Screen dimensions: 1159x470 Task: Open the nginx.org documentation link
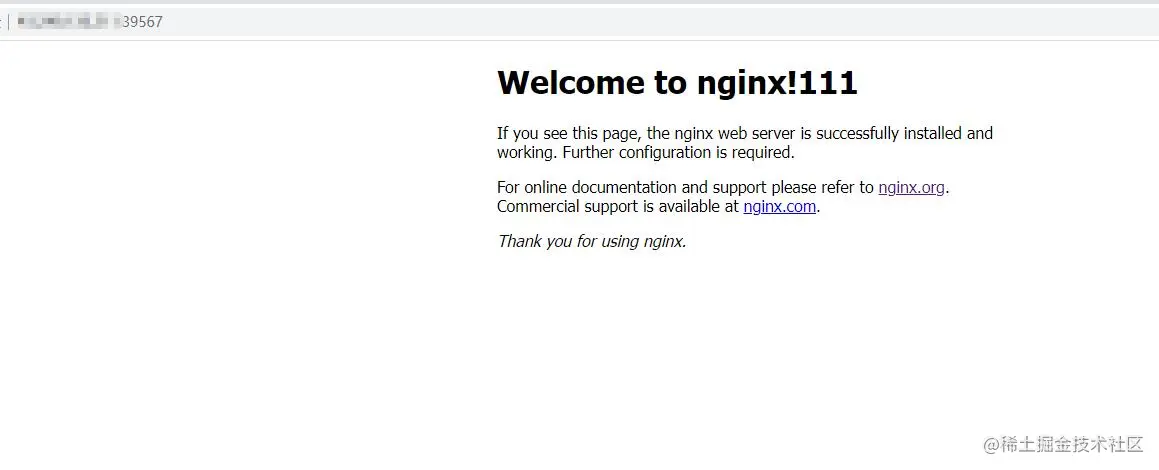pyautogui.click(x=911, y=188)
